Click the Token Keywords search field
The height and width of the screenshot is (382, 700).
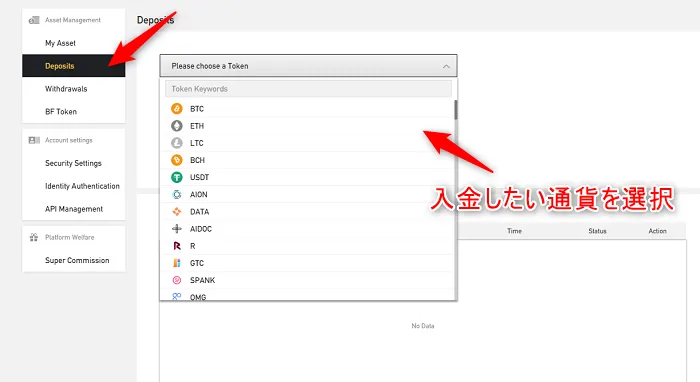click(308, 89)
